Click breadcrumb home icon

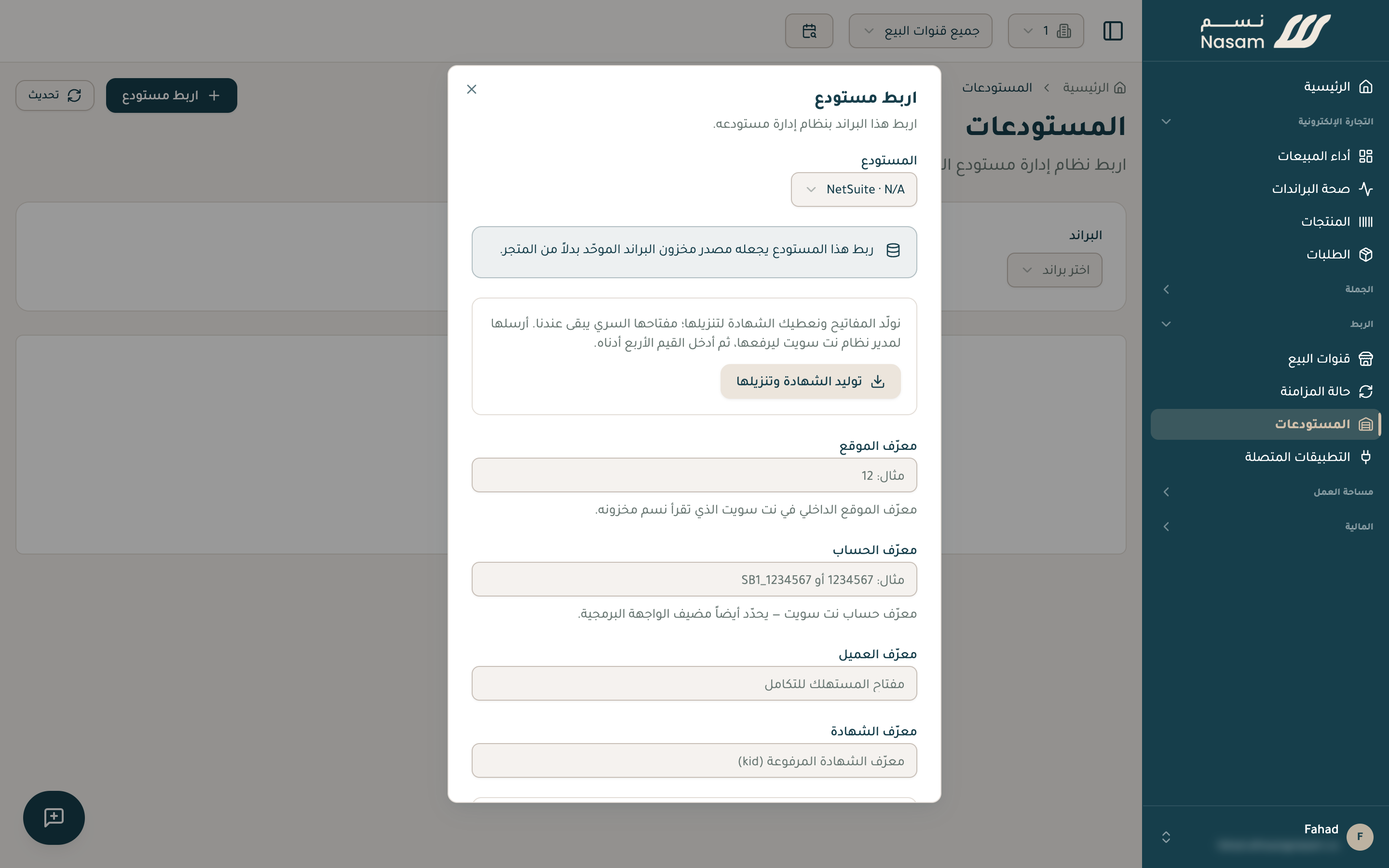(x=1119, y=88)
